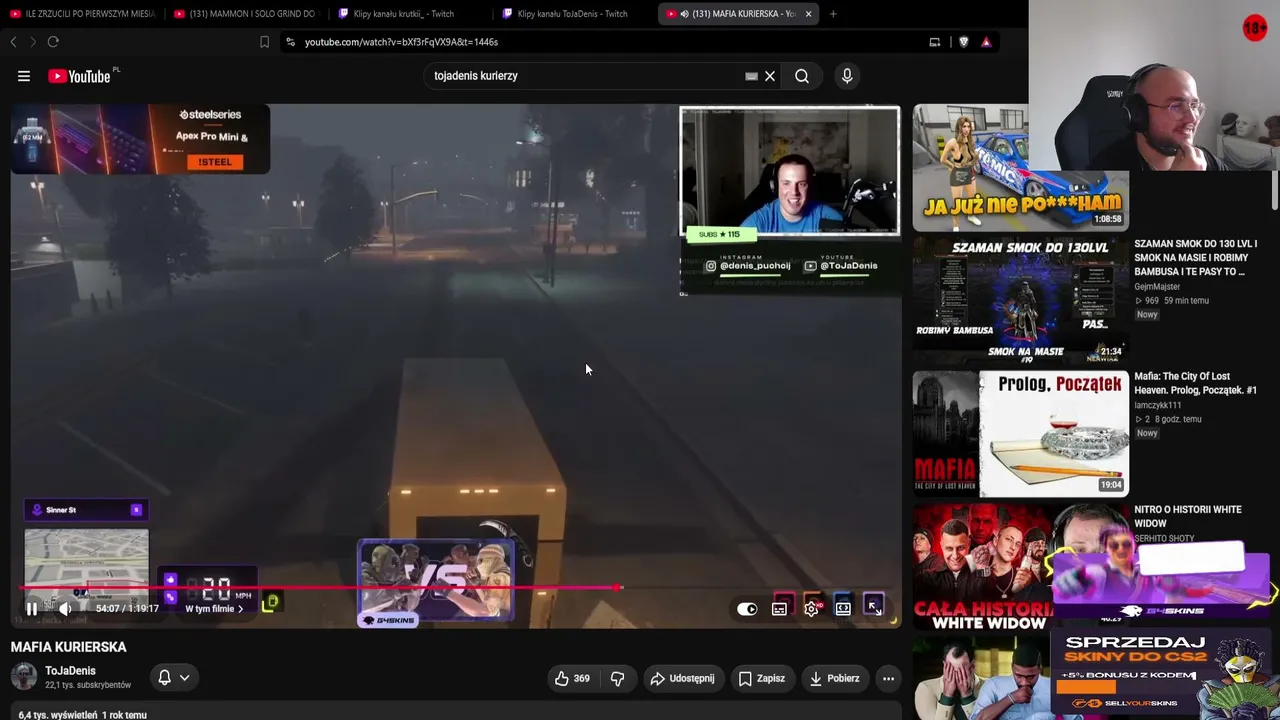
Task: Open the ToJaDenis channel name link
Action: point(70,671)
